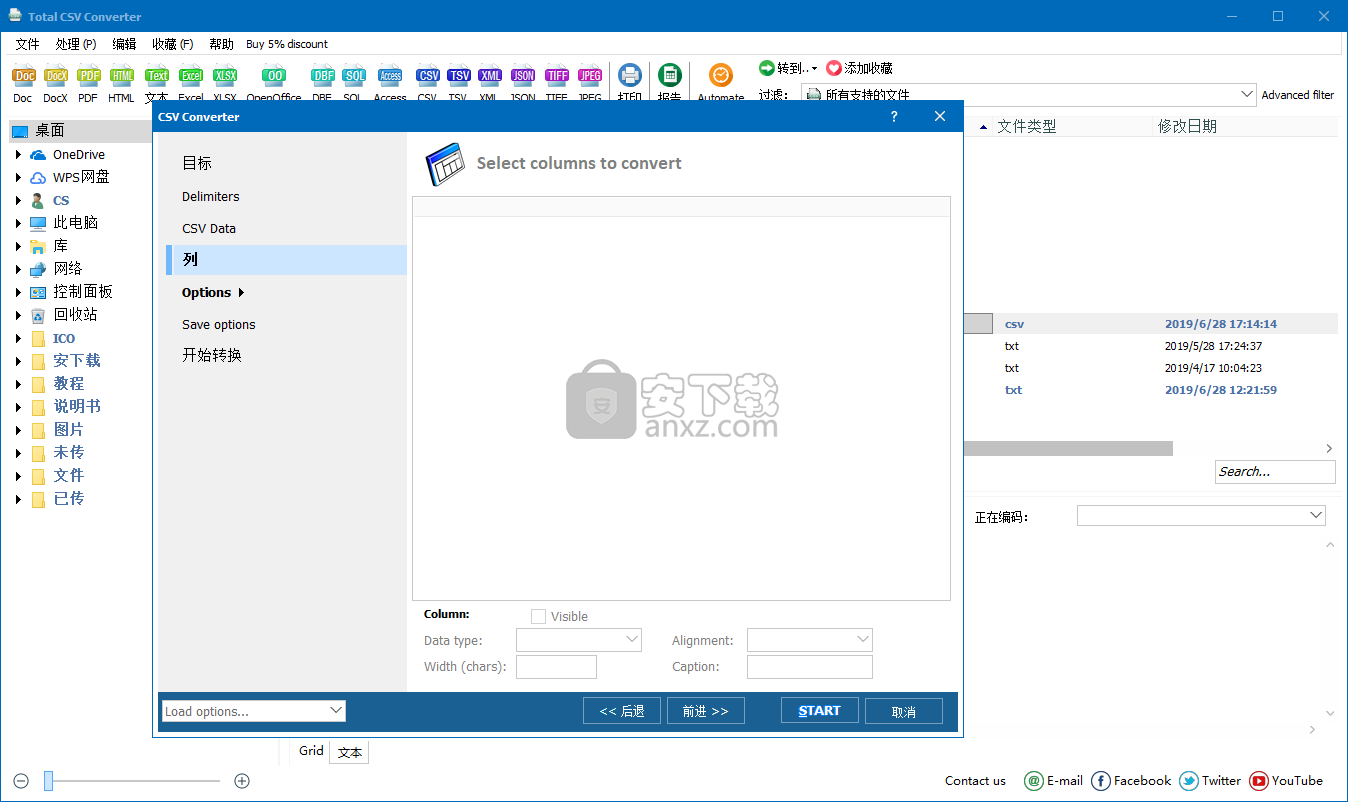The image size is (1348, 802).
Task: Zoom in with plus icon
Action: (241, 781)
